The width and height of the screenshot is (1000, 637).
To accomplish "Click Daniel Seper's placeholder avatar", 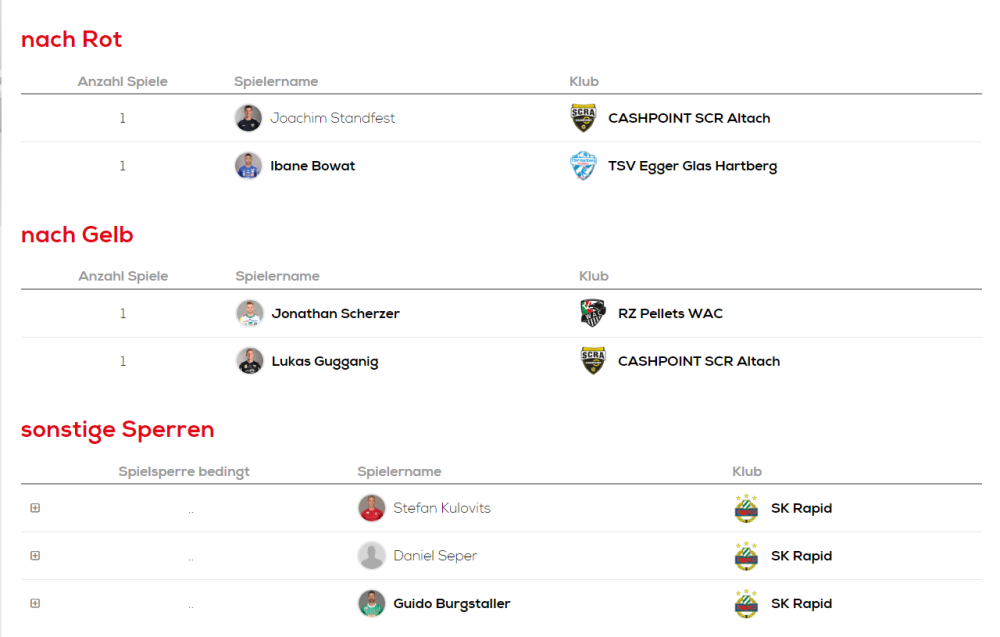I will [x=372, y=556].
